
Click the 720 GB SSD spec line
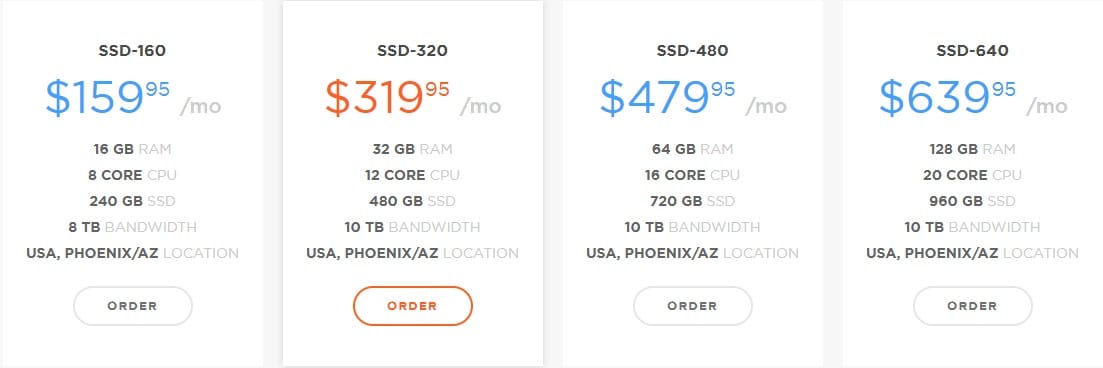pyautogui.click(x=692, y=201)
